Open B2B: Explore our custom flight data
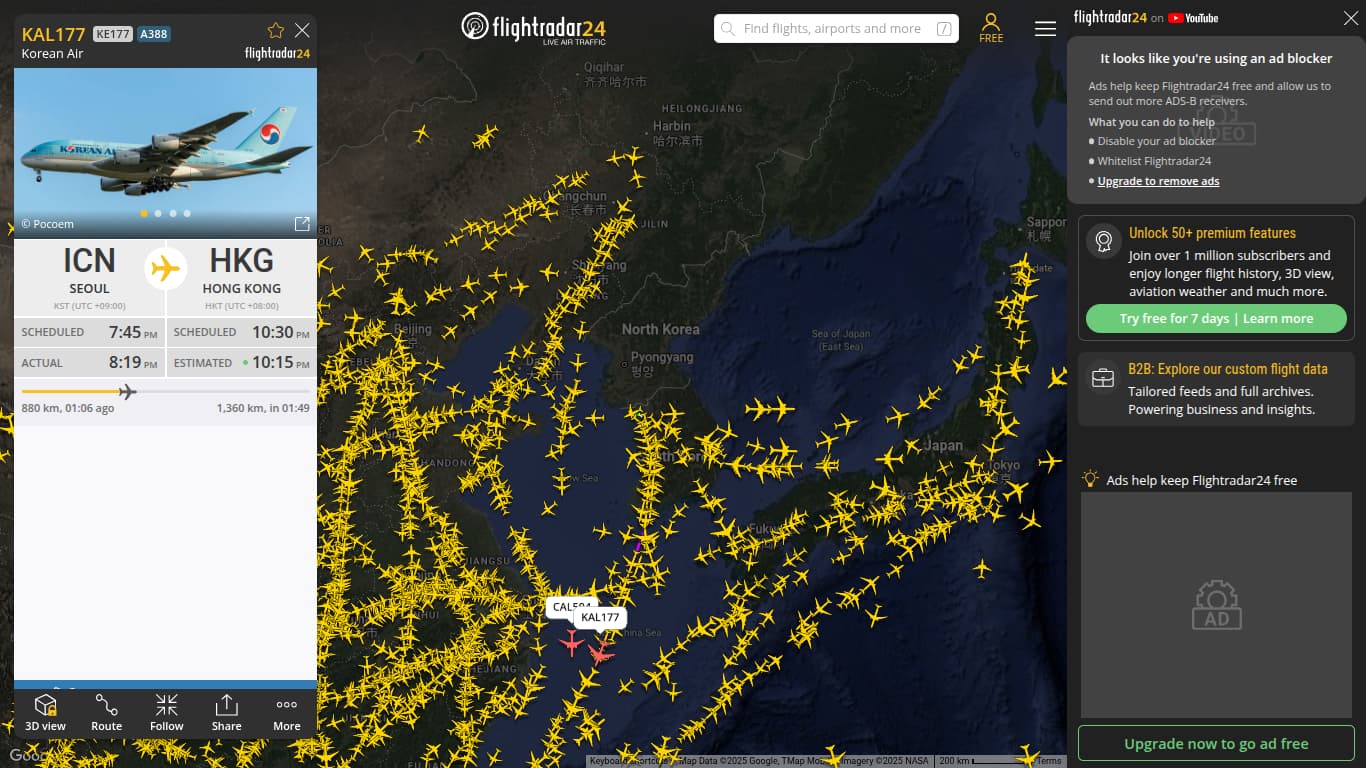Image resolution: width=1366 pixels, height=768 pixels. [1228, 369]
